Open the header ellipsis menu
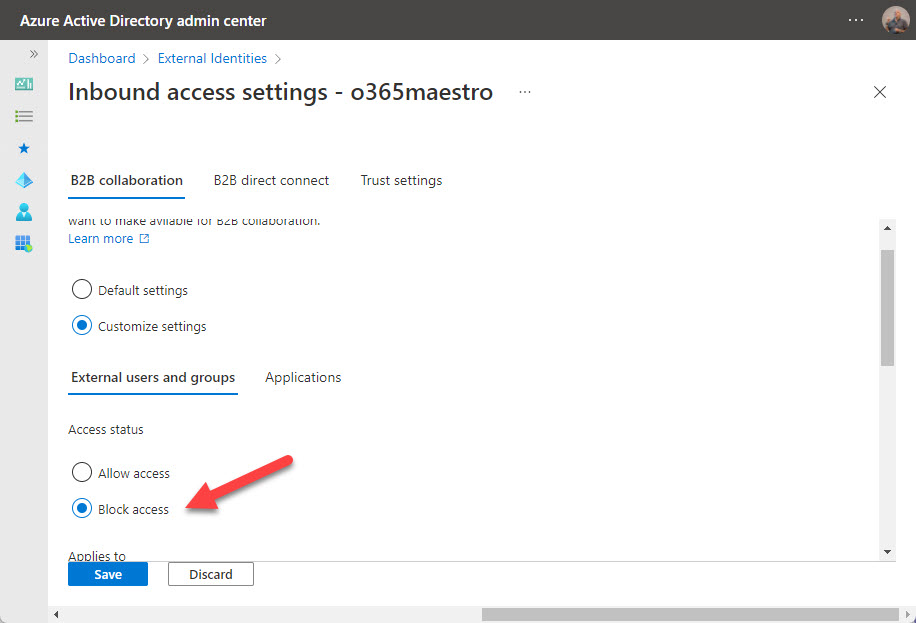 (856, 20)
